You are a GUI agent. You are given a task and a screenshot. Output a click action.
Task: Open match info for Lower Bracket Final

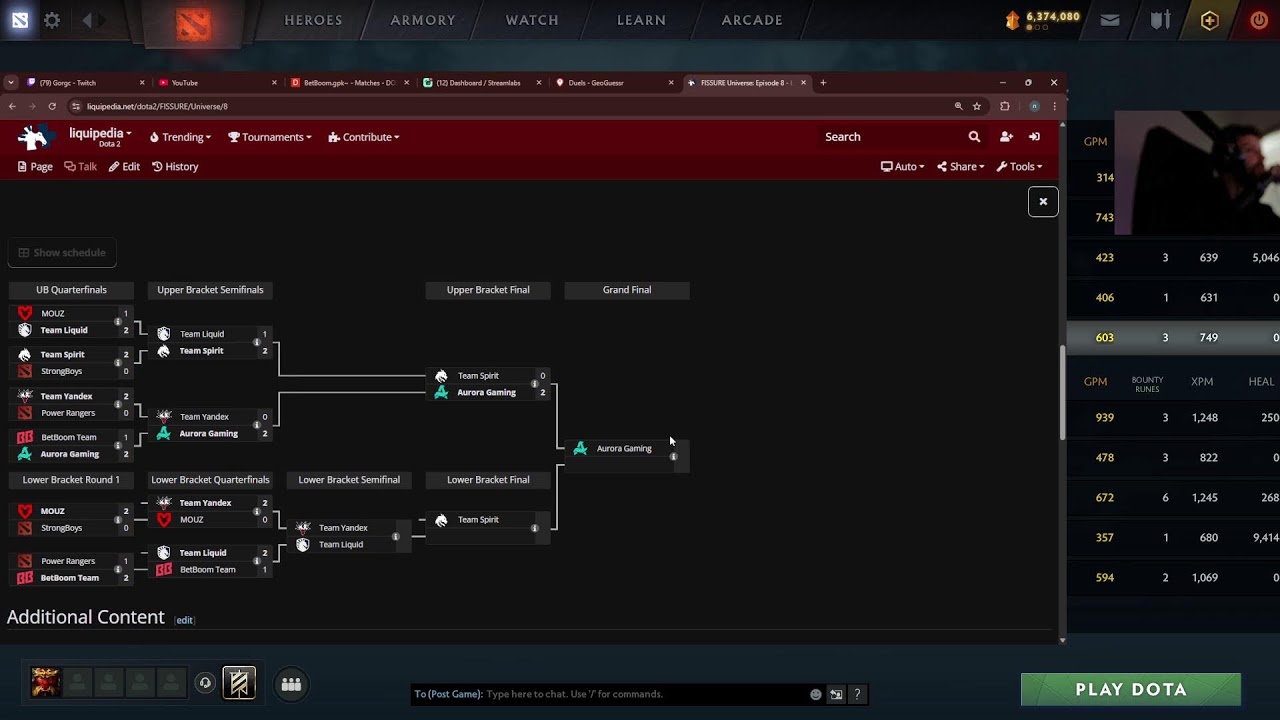click(535, 528)
